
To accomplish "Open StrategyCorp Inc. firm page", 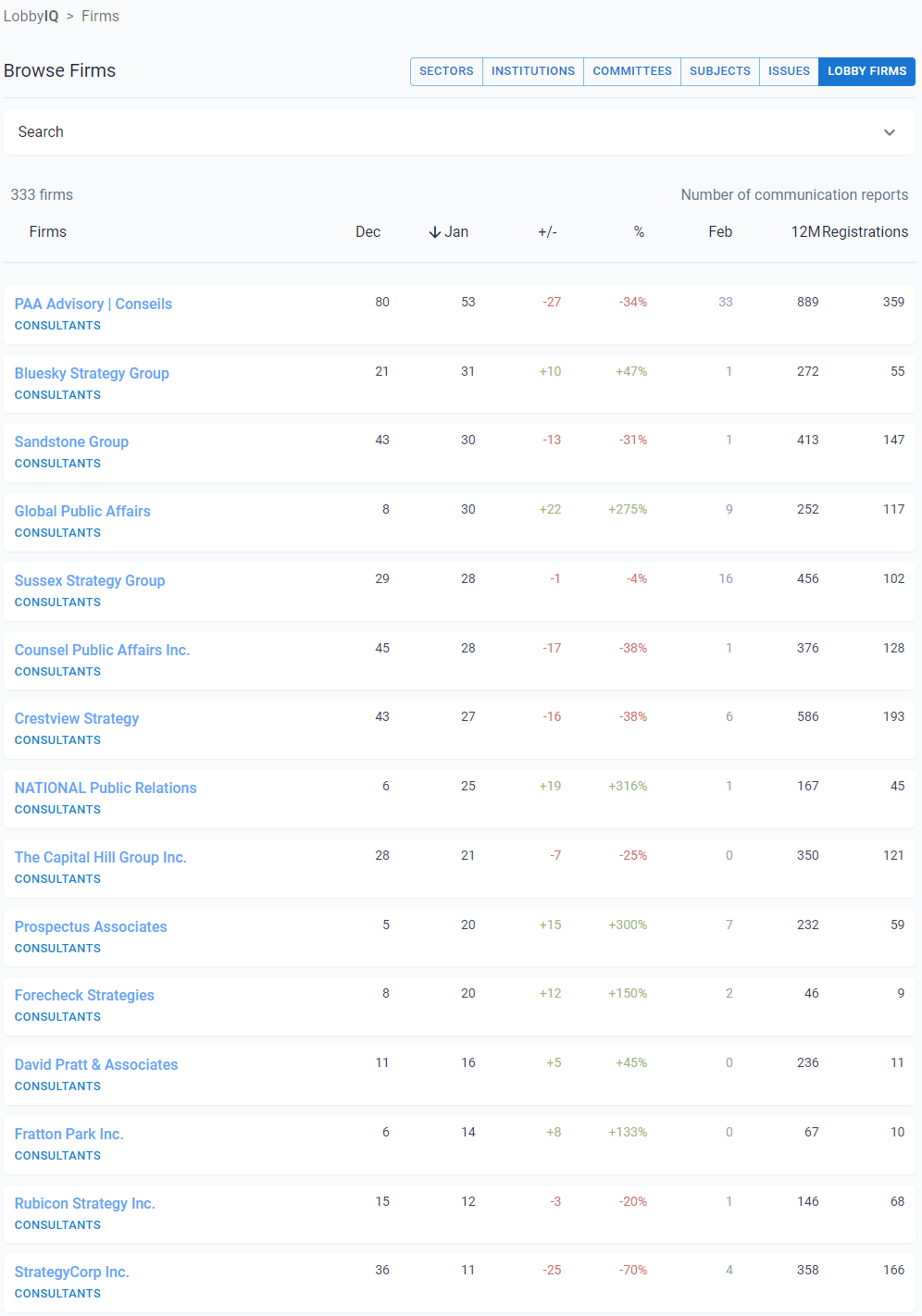I will [x=71, y=1272].
